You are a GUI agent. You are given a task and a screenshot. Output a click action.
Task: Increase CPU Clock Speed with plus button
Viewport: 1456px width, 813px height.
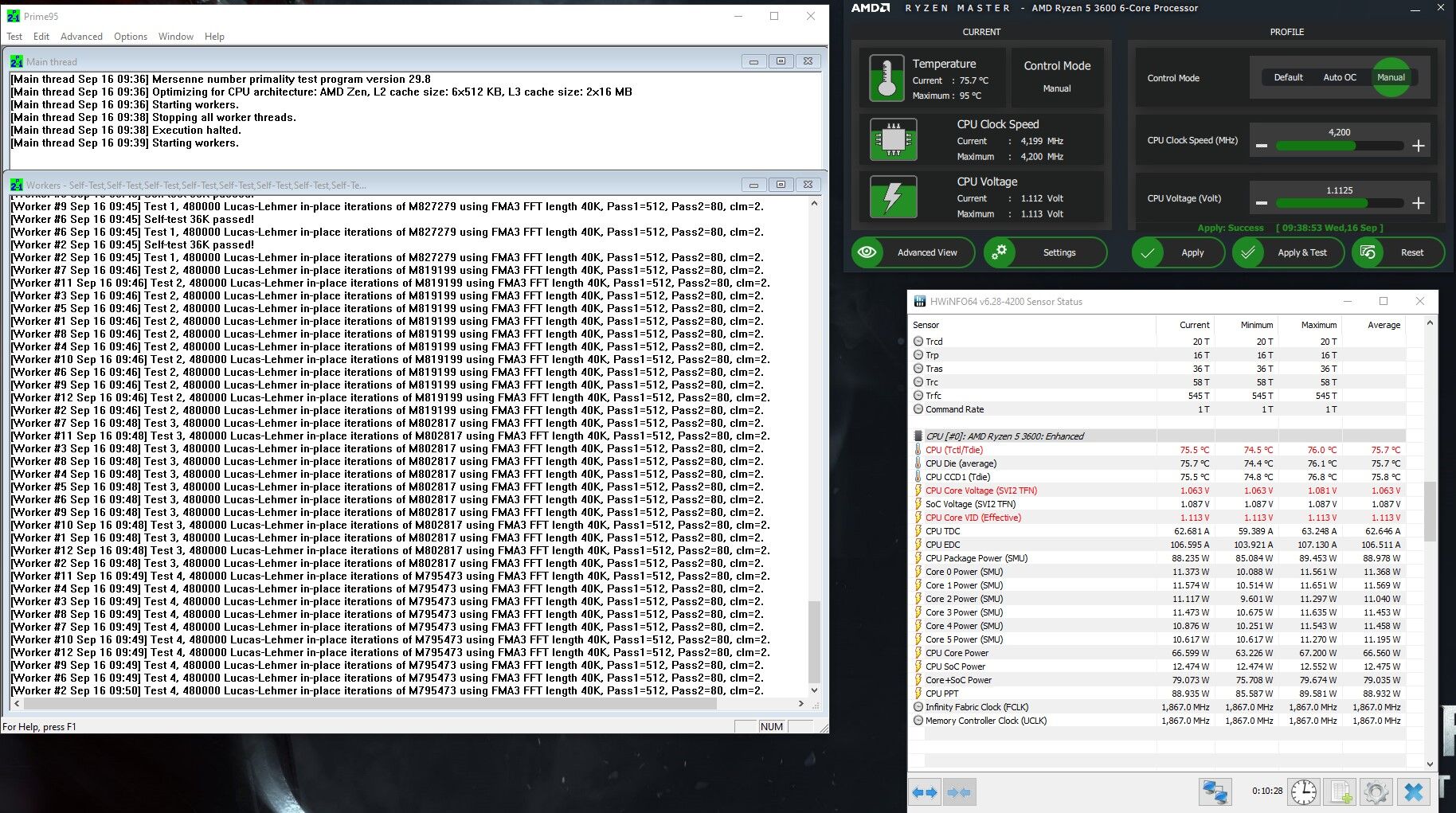tap(1419, 146)
